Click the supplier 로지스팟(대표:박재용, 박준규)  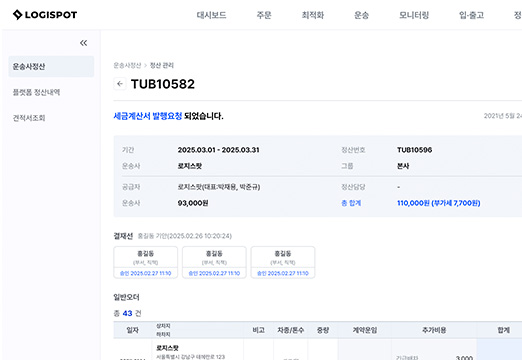(219, 187)
